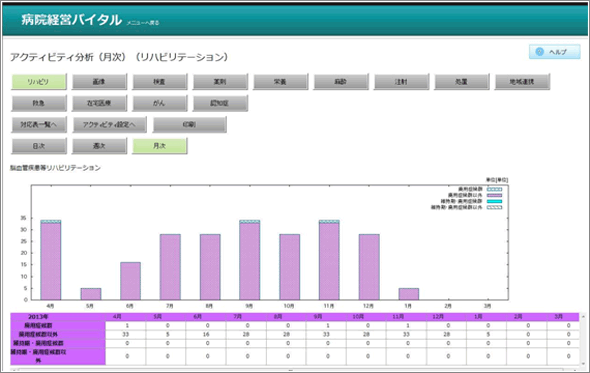Select the 月次 monthly view
Screen dimensions: 590x373
pyautogui.click(x=160, y=146)
